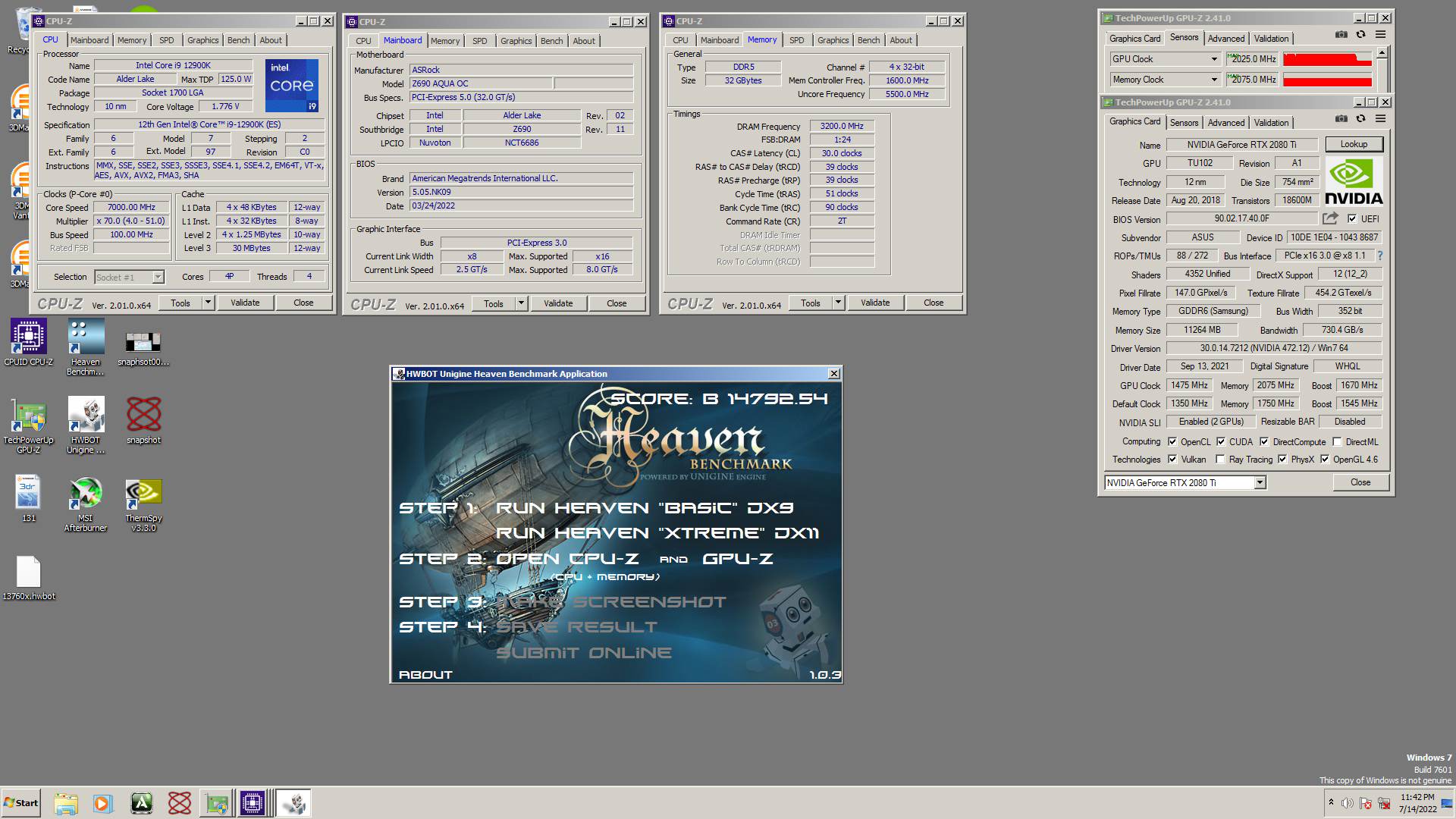The height and width of the screenshot is (819, 1456).
Task: Open the 131 desktop file
Action: 28,499
